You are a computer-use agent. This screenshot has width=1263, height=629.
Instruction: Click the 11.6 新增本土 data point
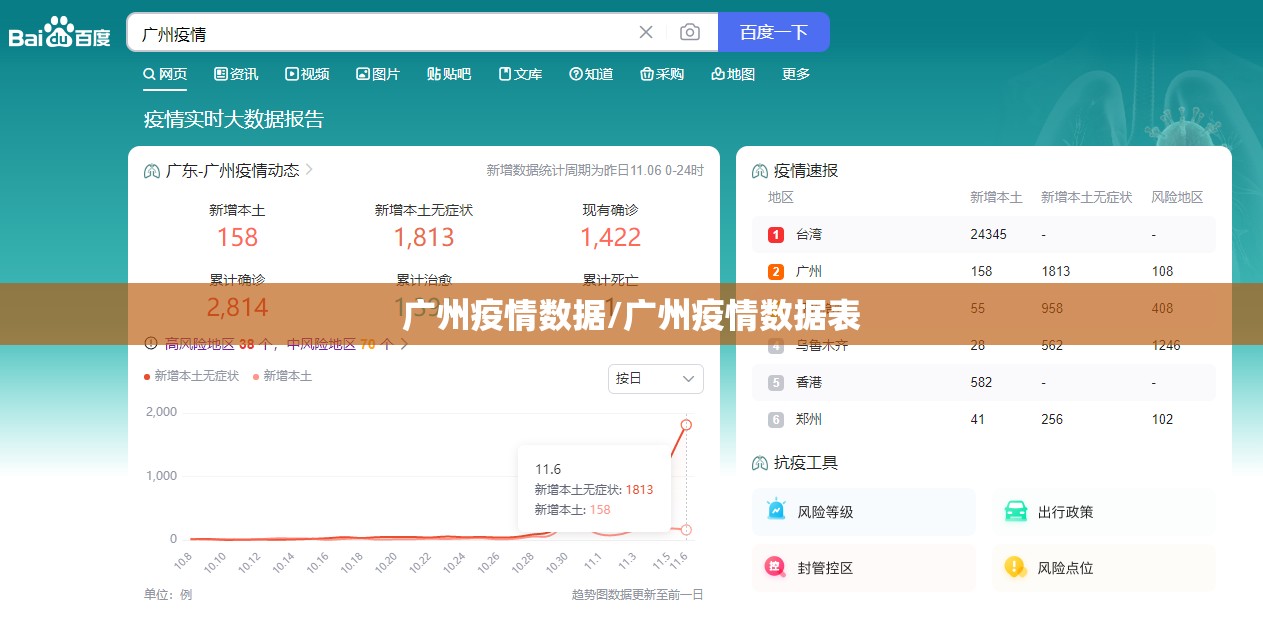pyautogui.click(x=686, y=529)
